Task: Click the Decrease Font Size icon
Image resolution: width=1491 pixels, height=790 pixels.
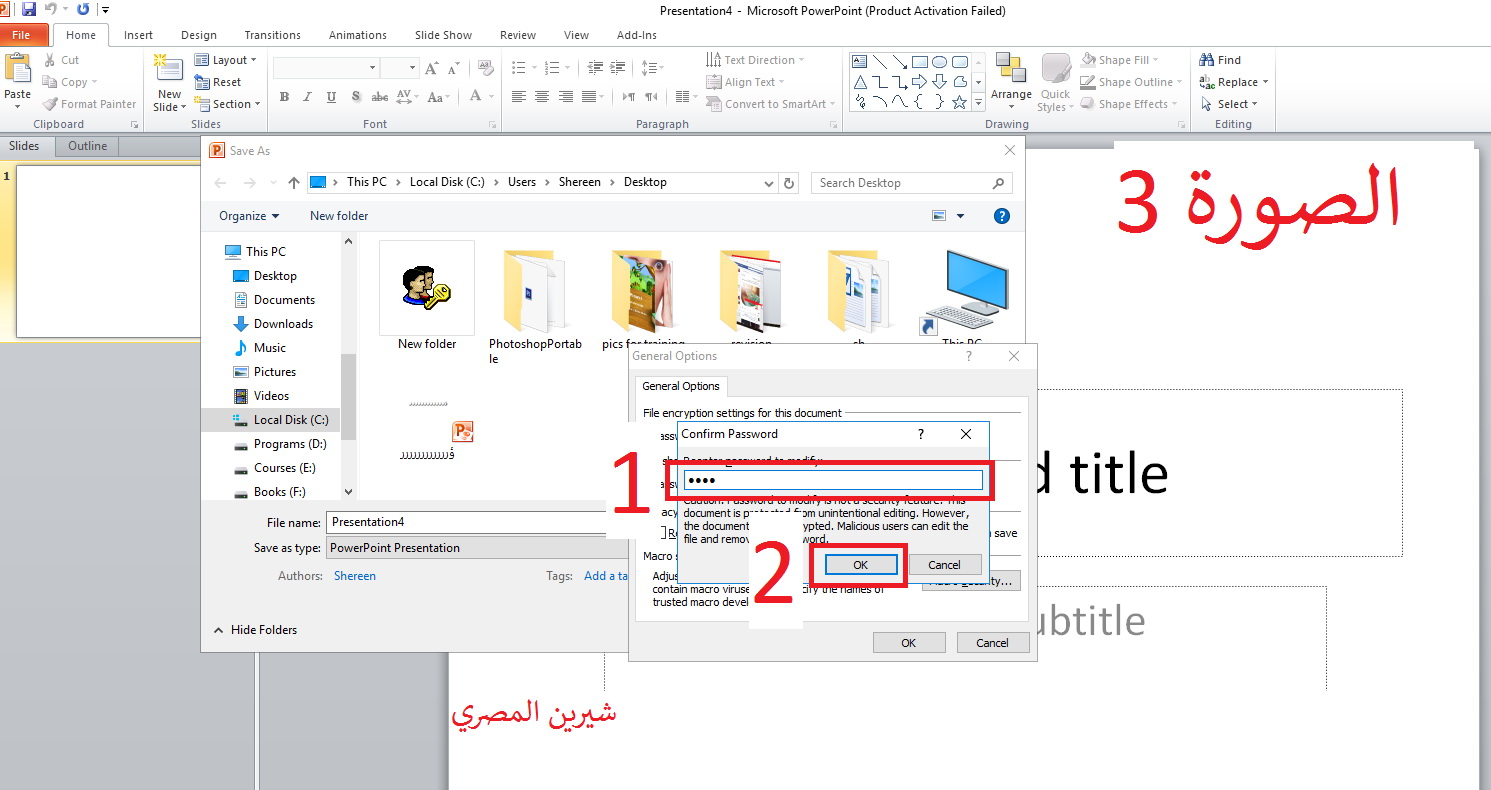Action: 453,68
